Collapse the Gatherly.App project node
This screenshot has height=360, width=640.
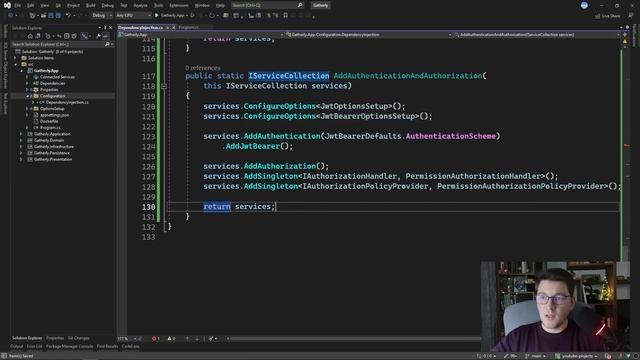coord(22,71)
